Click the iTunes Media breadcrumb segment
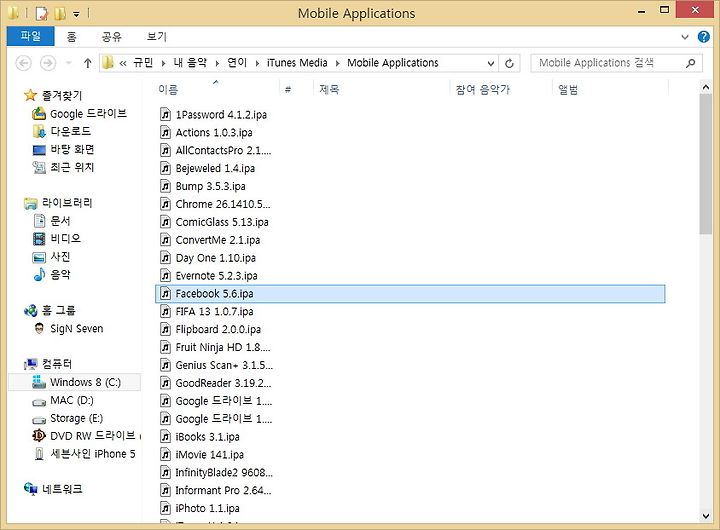This screenshot has height=530, width=720. (297, 63)
